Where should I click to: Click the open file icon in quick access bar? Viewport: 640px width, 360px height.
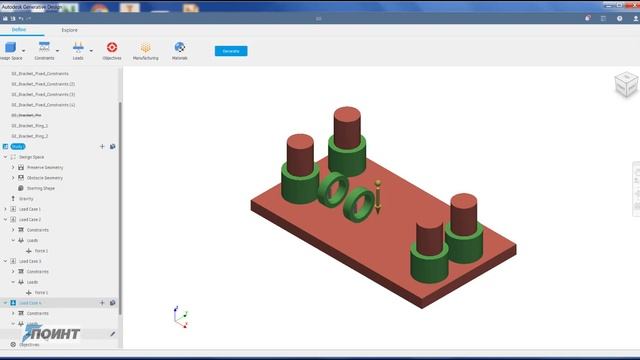click(x=5, y=18)
